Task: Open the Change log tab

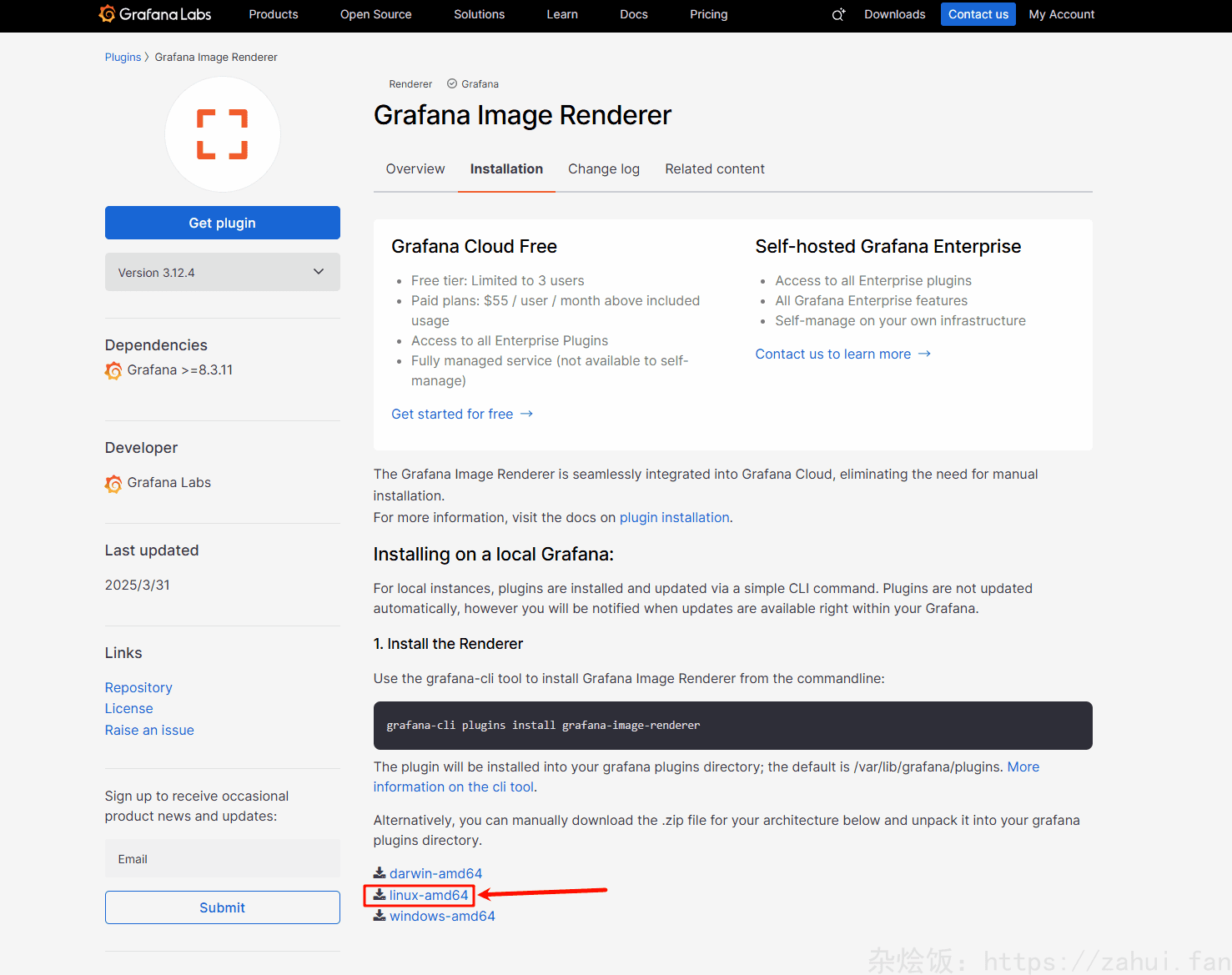Action: [603, 168]
